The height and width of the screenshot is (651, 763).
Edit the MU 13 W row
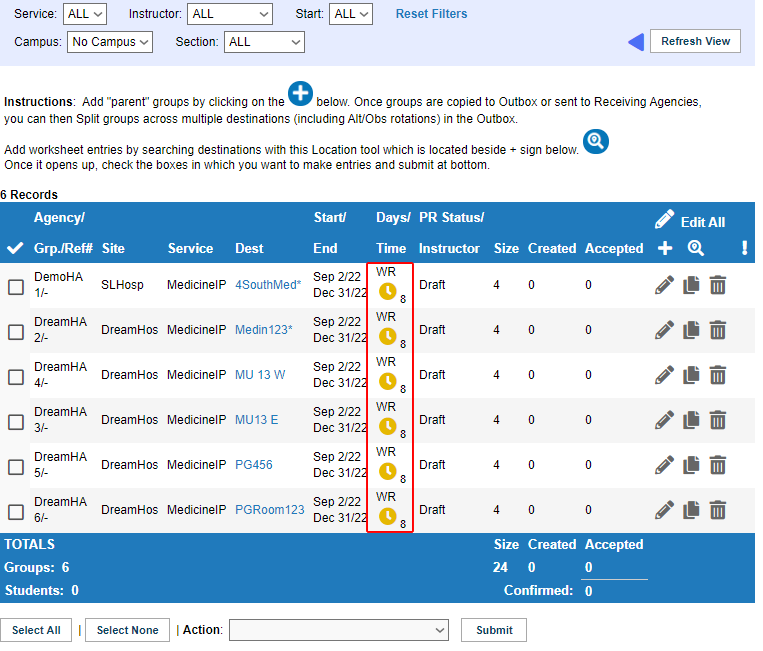tap(664, 375)
